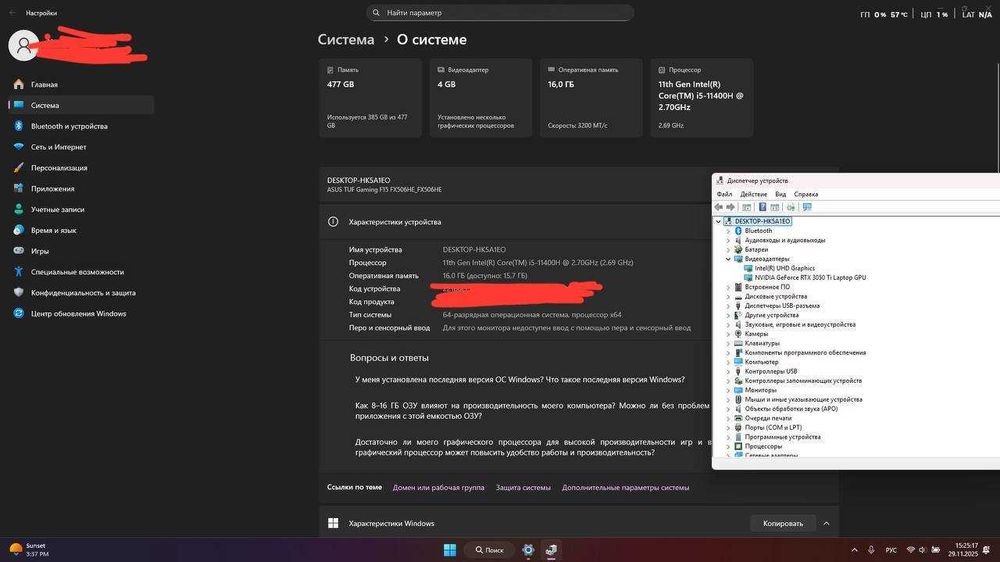Click the monitor icon in Device Manager's toolbar
This screenshot has width=1000, height=562.
tap(807, 207)
